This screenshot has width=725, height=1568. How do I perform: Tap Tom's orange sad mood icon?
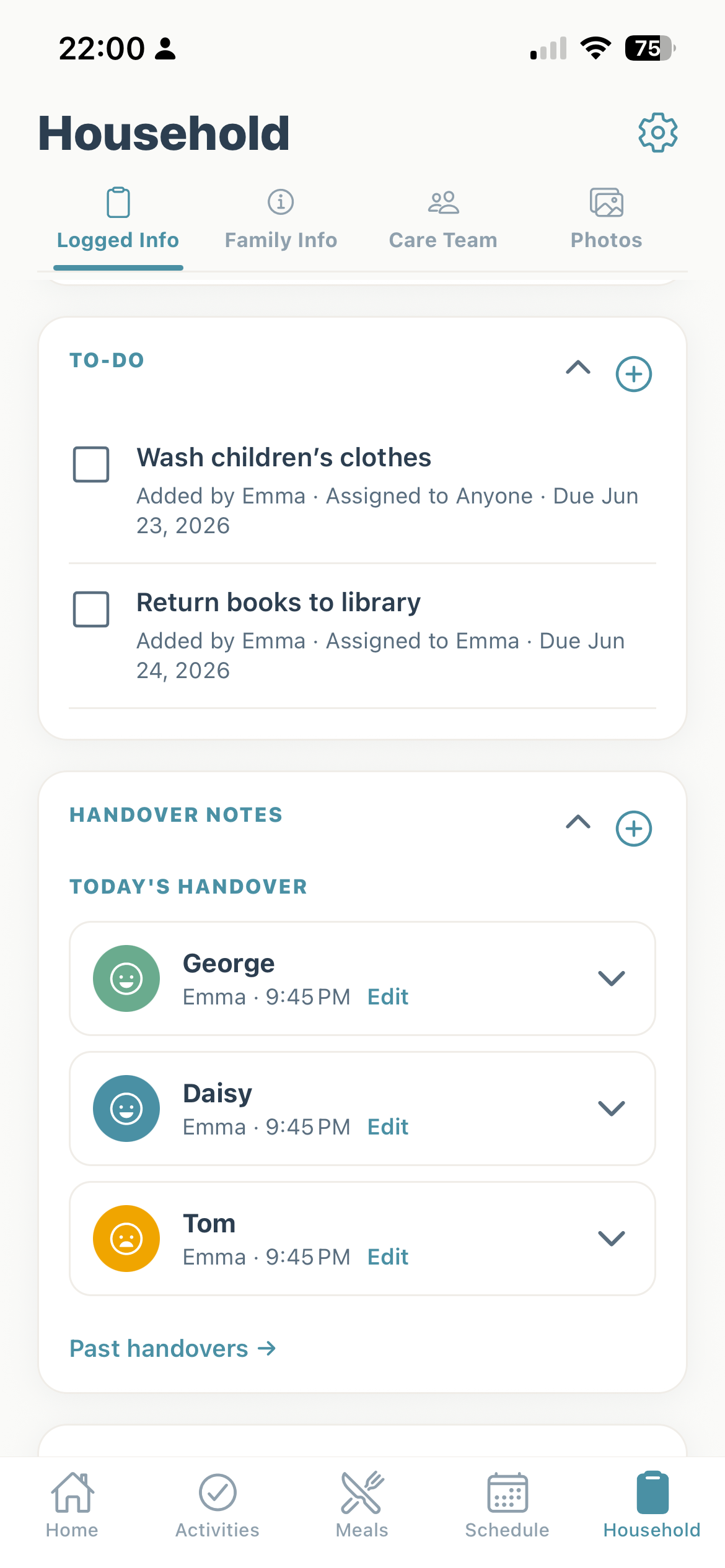coord(126,1239)
